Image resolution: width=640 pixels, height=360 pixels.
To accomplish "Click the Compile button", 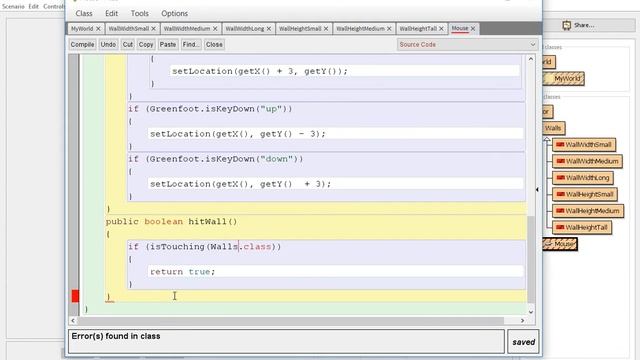I will 82,44.
